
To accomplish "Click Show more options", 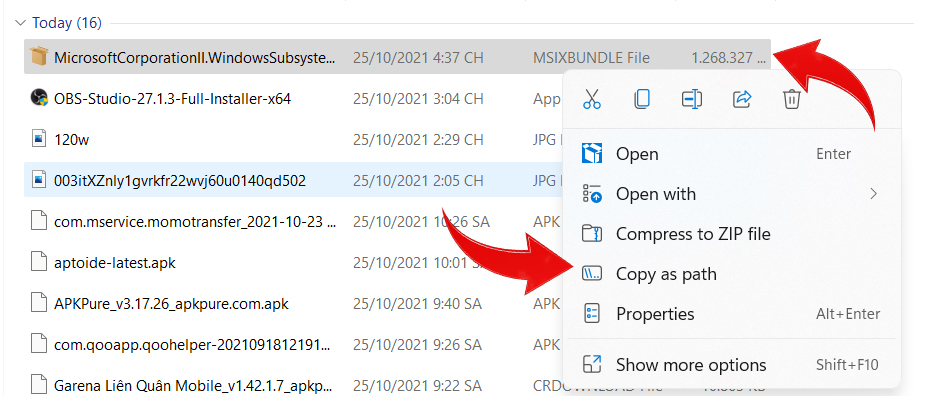I will (732, 365).
